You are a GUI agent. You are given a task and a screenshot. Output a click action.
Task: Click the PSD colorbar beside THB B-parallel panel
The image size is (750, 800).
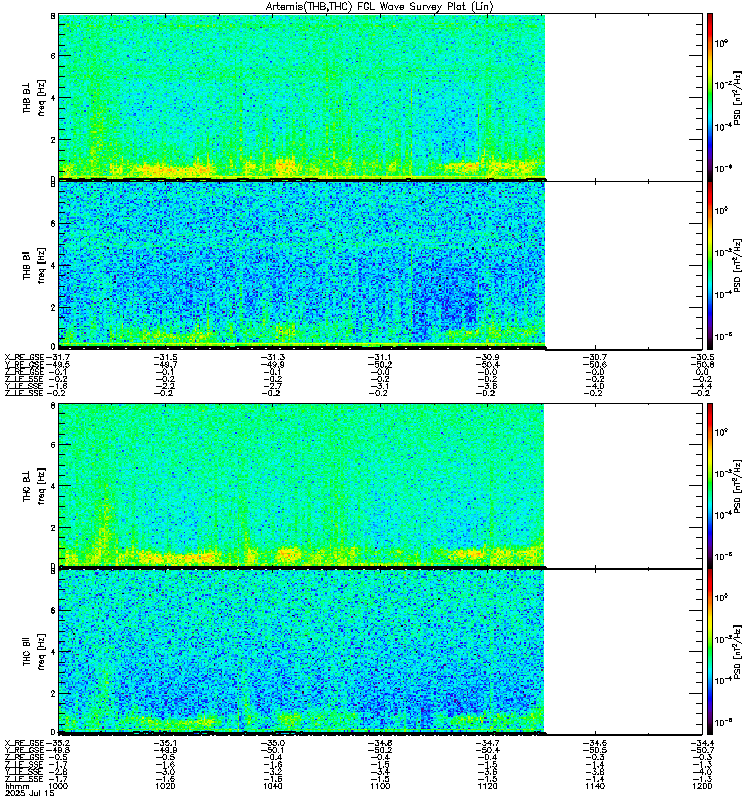click(710, 265)
